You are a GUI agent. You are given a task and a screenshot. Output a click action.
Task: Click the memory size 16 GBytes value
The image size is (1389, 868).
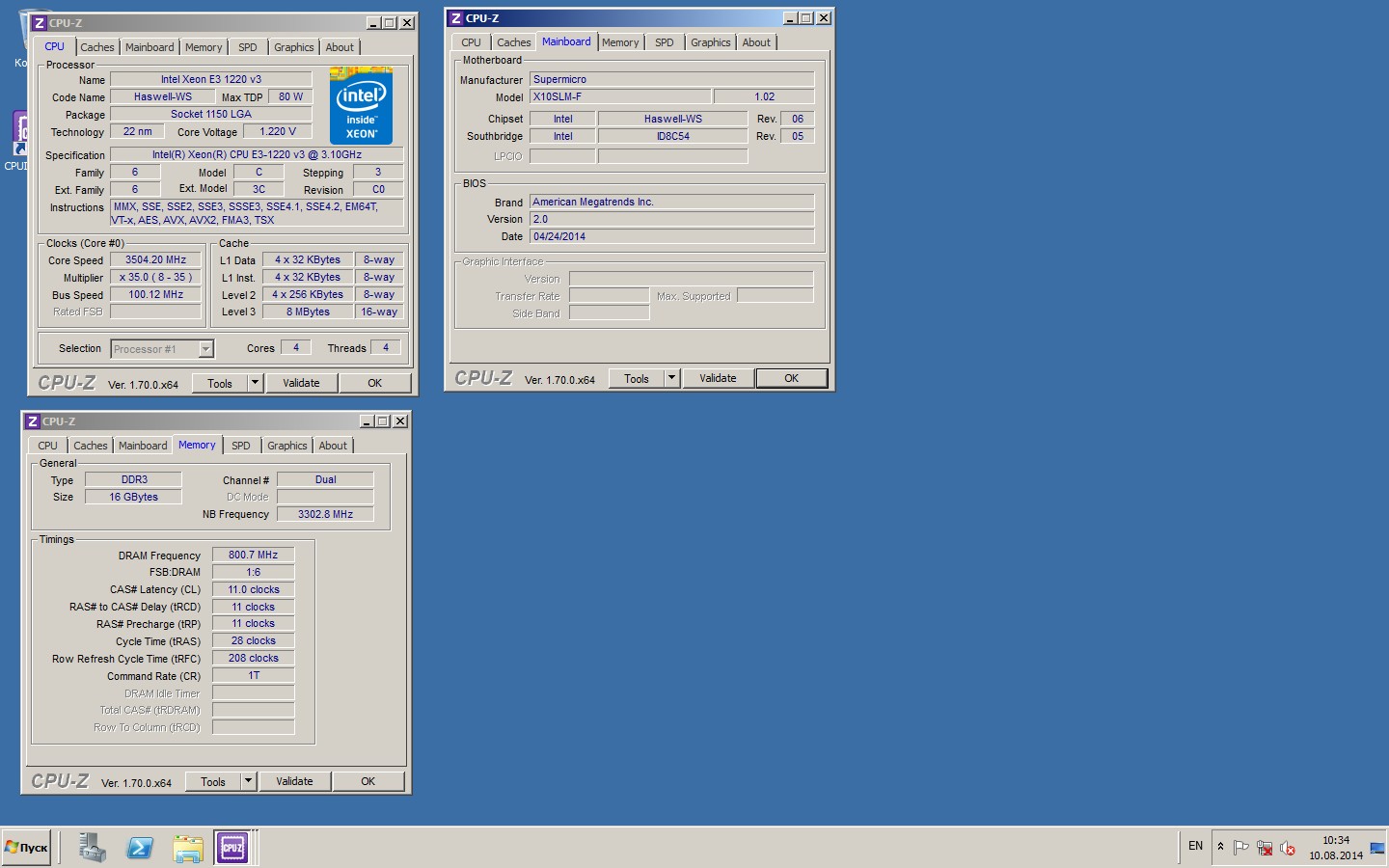133,498
